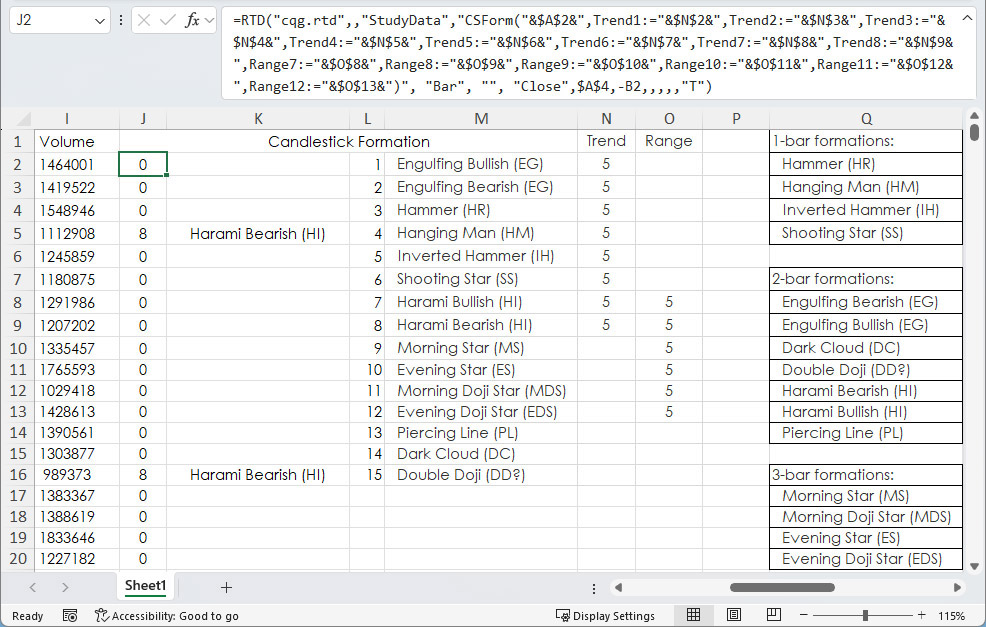Select column M header
This screenshot has width=986, height=627.
[x=481, y=118]
